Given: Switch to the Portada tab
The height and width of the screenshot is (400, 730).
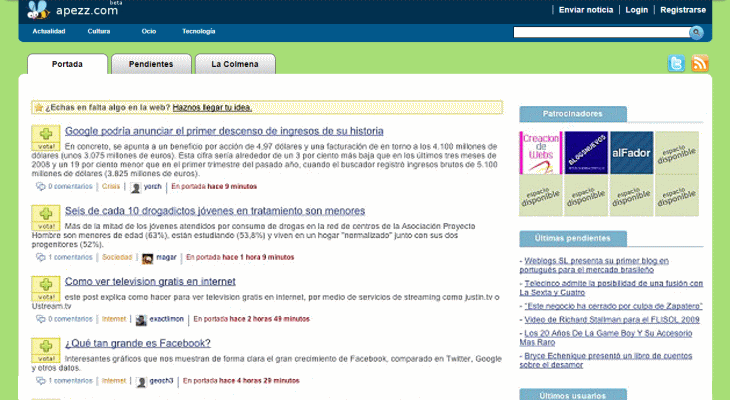Looking at the screenshot, I should (x=68, y=64).
